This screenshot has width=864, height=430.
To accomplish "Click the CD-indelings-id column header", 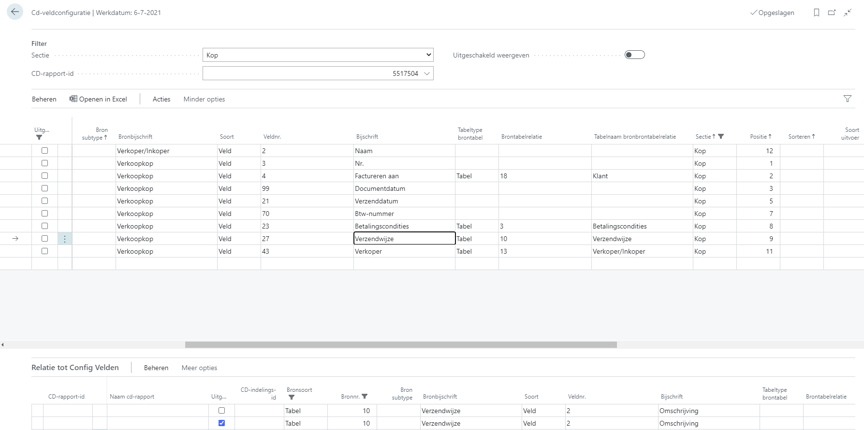I will 258,393.
